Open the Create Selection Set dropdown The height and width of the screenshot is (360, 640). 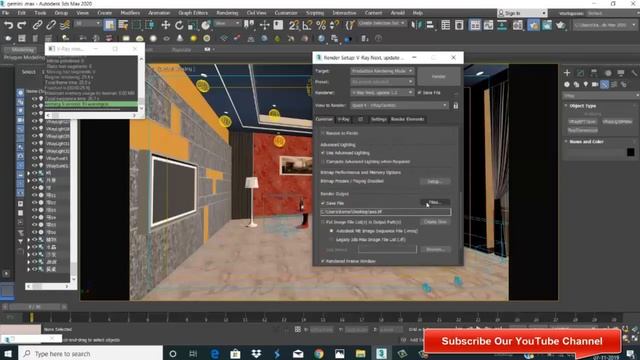tap(382, 24)
